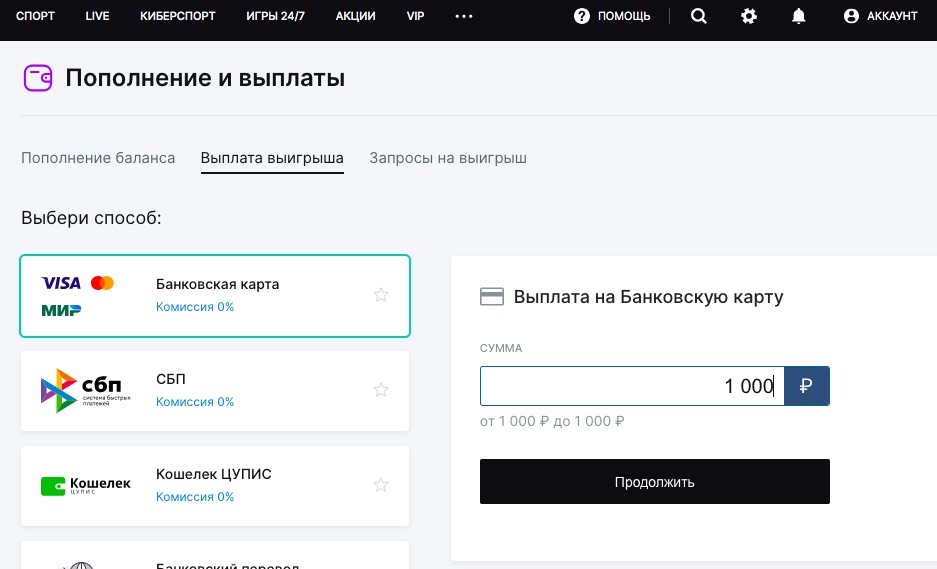Select the Кошелек ЦУПИС payout method title
Image resolution: width=937 pixels, height=569 pixels.
(213, 474)
